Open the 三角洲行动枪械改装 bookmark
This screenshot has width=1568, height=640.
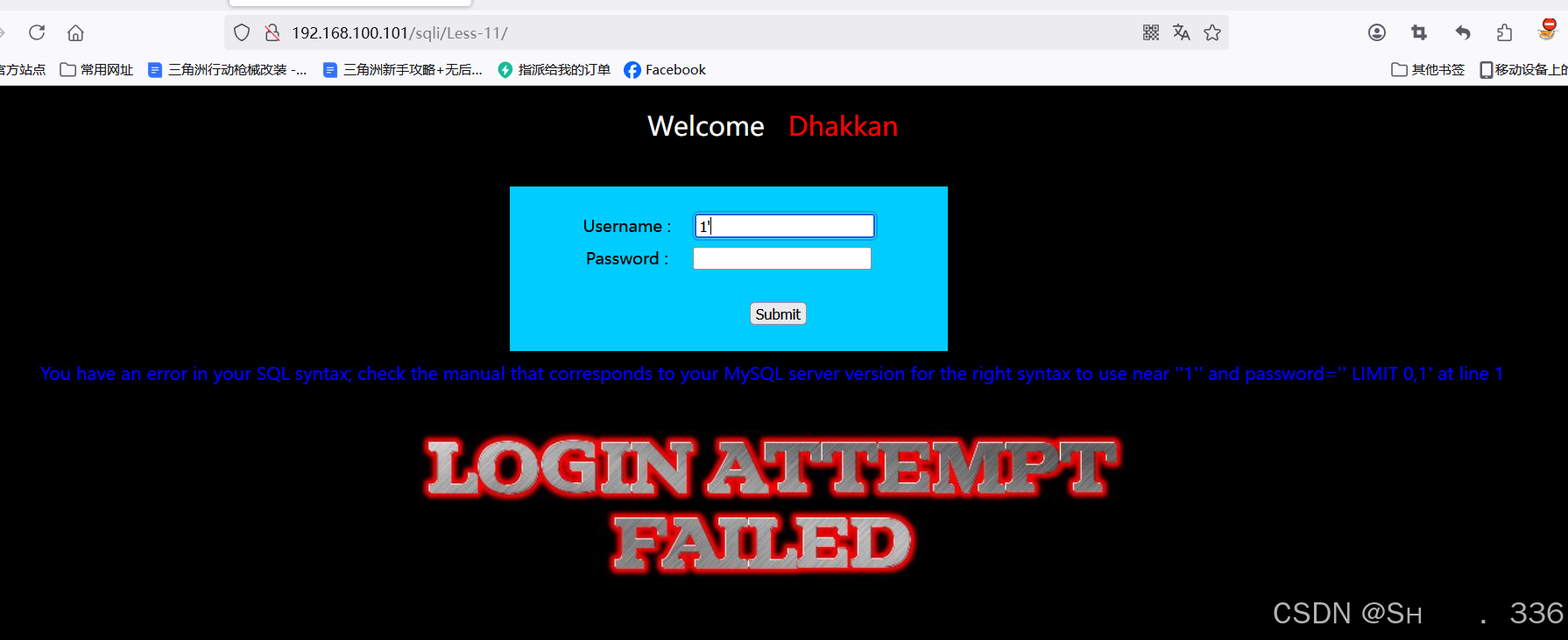click(x=227, y=69)
